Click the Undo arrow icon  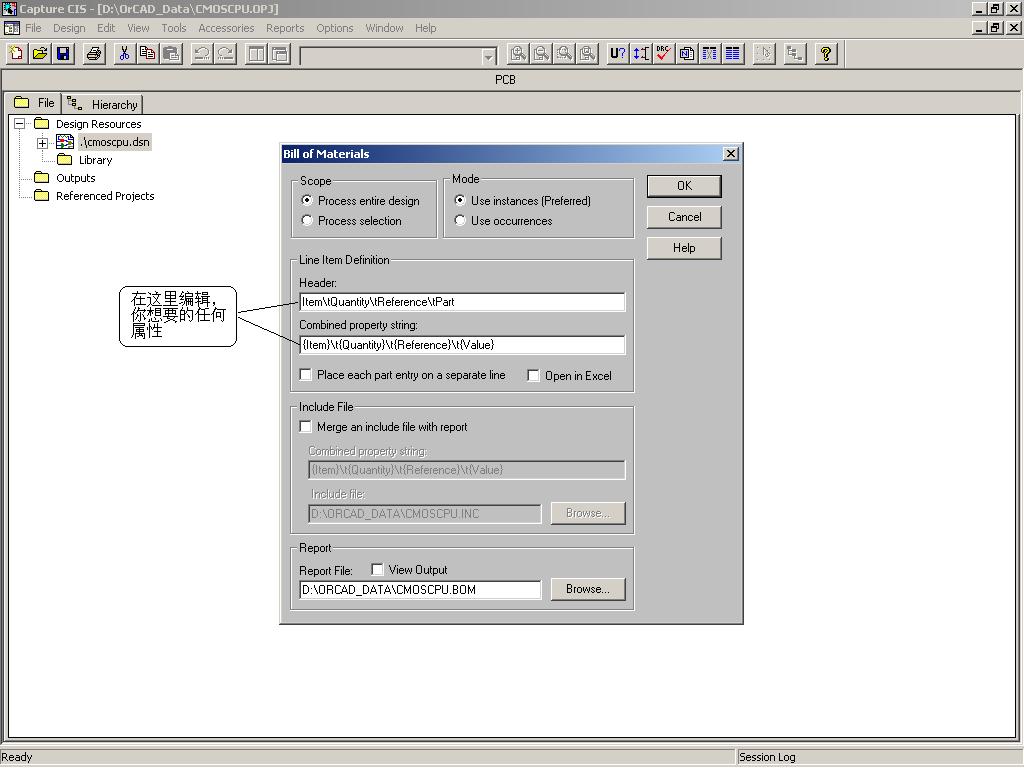[202, 54]
